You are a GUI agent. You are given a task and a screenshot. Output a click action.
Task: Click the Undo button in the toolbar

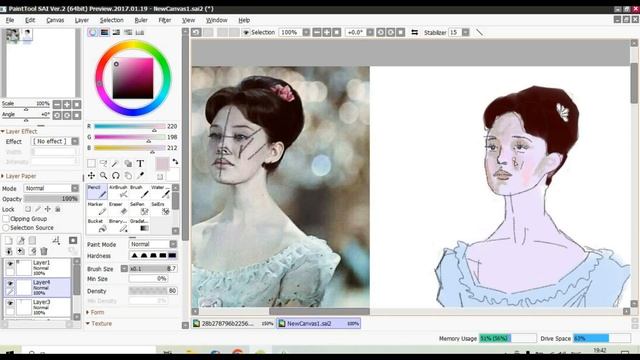tap(196, 32)
